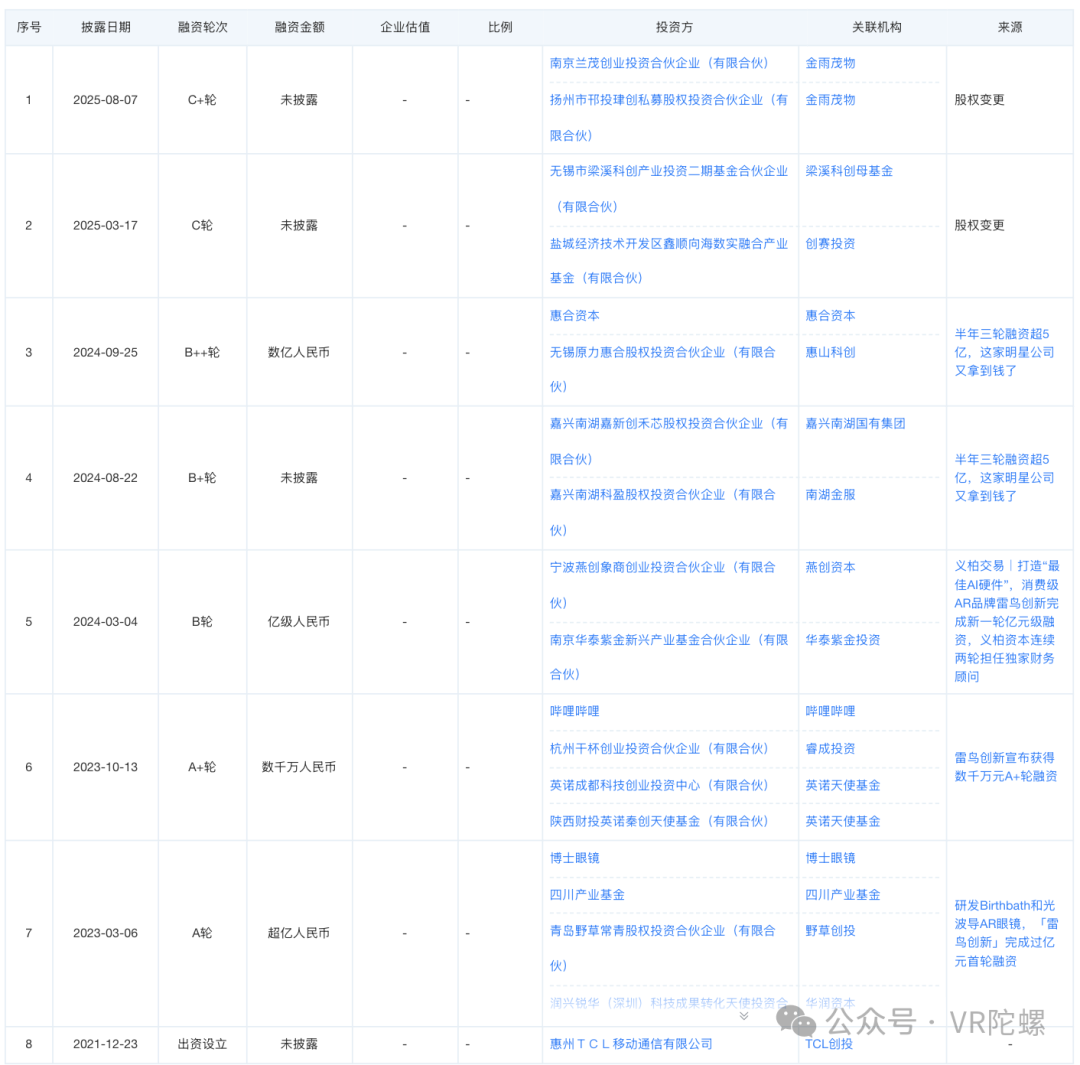Image resolution: width=1080 pixels, height=1065 pixels.
Task: Open 嘉兴南湖国有集团 institution link
Action: coord(855,423)
